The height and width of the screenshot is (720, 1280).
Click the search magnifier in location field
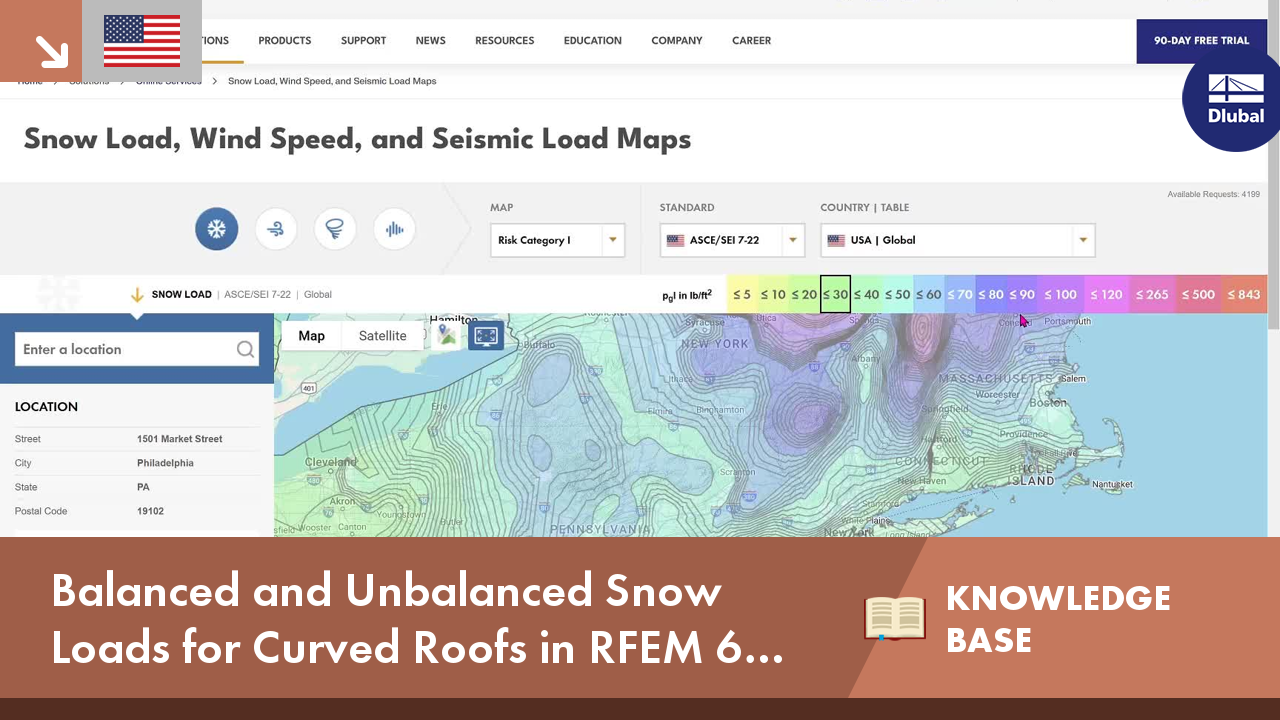tap(245, 349)
